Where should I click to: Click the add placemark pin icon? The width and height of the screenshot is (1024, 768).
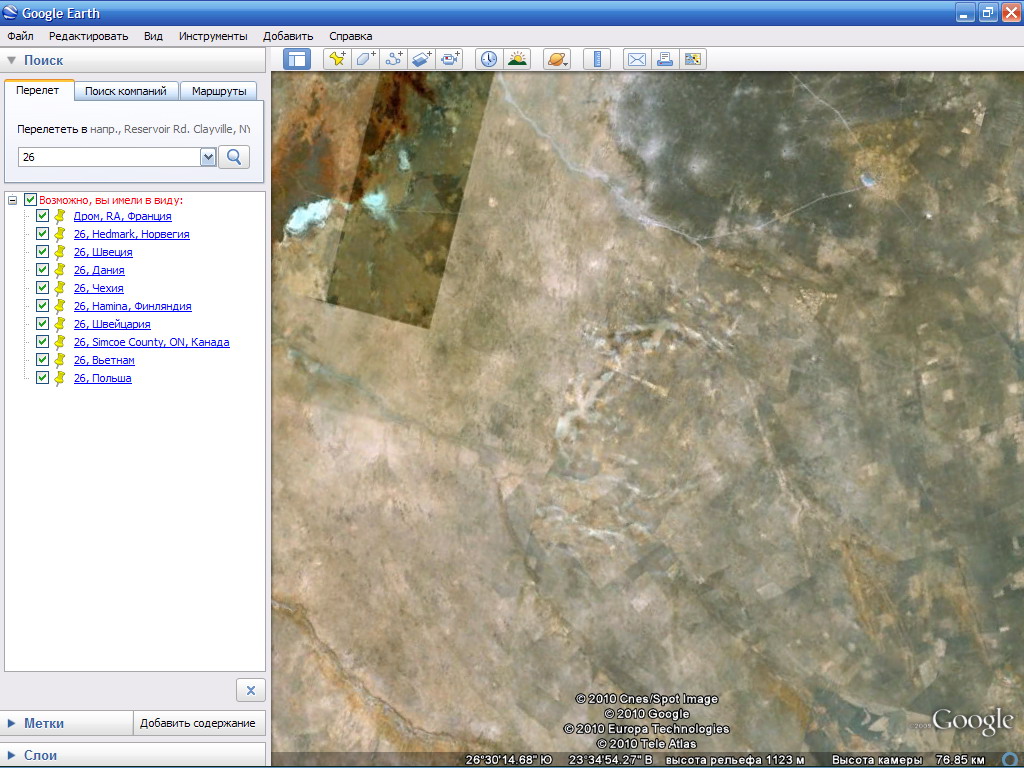pyautogui.click(x=337, y=59)
